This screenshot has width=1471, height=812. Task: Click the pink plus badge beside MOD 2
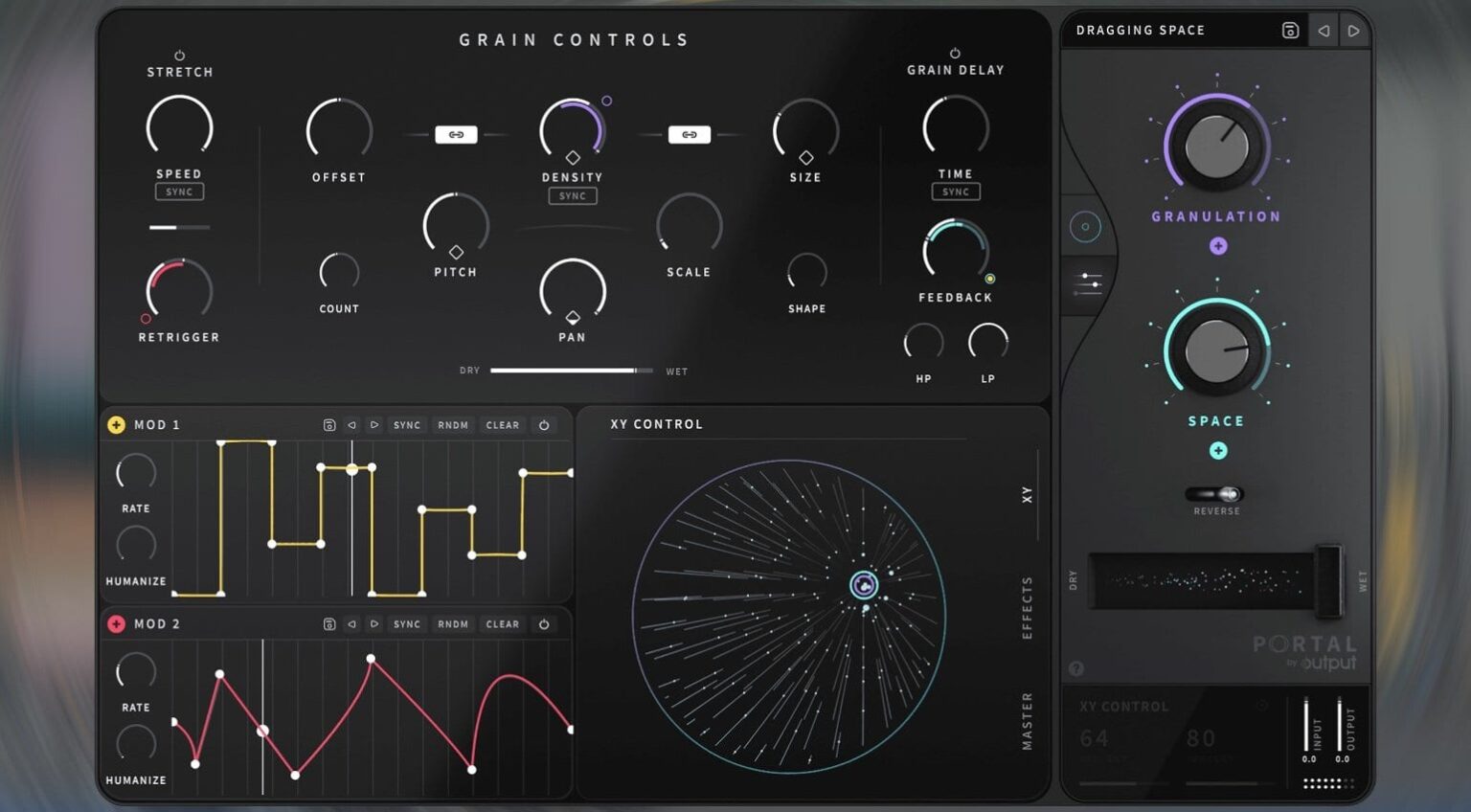coord(116,623)
